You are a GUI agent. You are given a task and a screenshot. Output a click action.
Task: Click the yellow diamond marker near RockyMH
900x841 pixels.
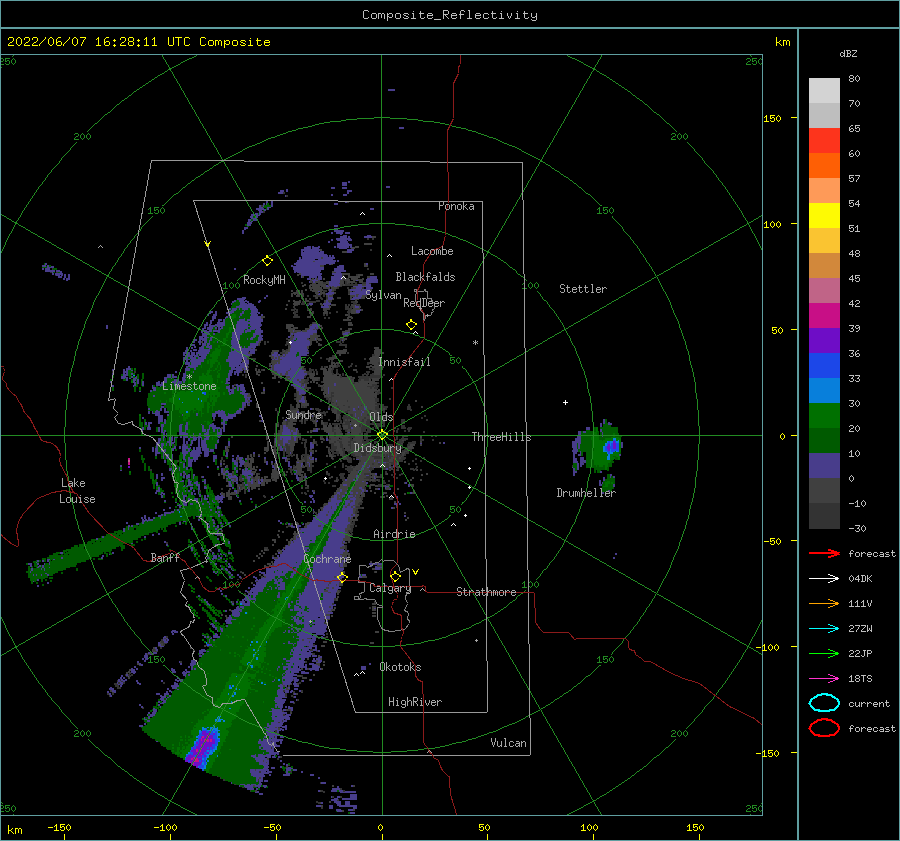[x=267, y=261]
